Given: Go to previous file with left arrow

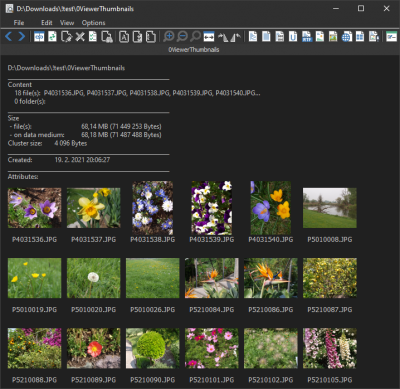Looking at the screenshot, I should pos(9,36).
